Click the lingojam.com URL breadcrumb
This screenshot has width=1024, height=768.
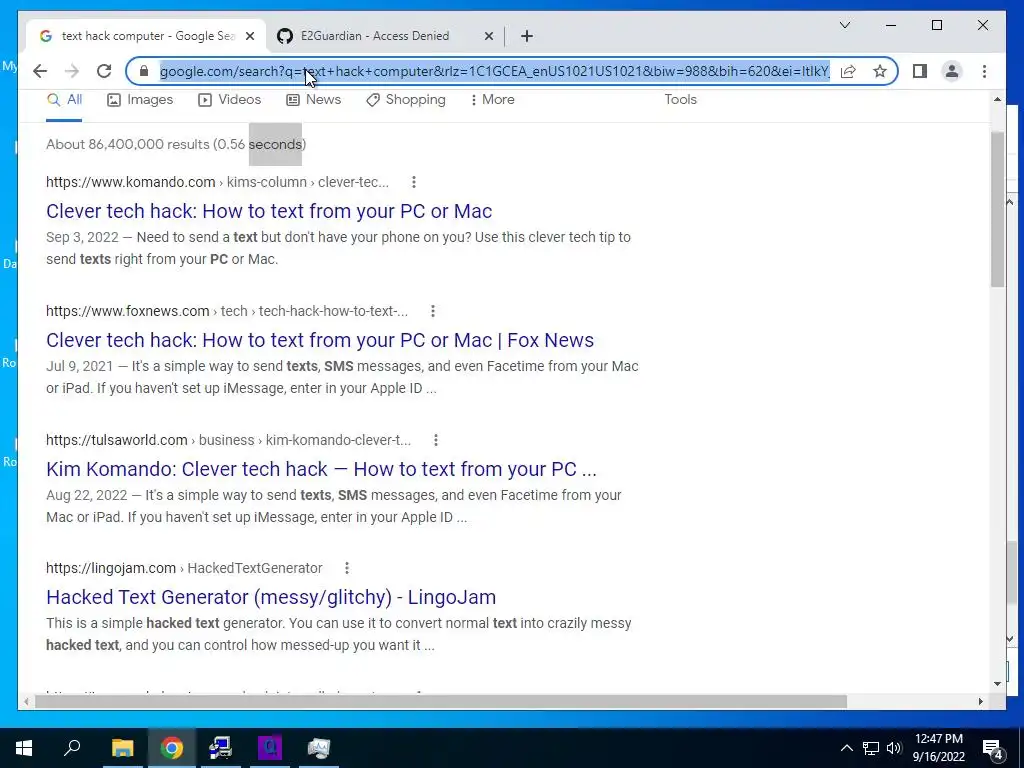click(x=184, y=568)
